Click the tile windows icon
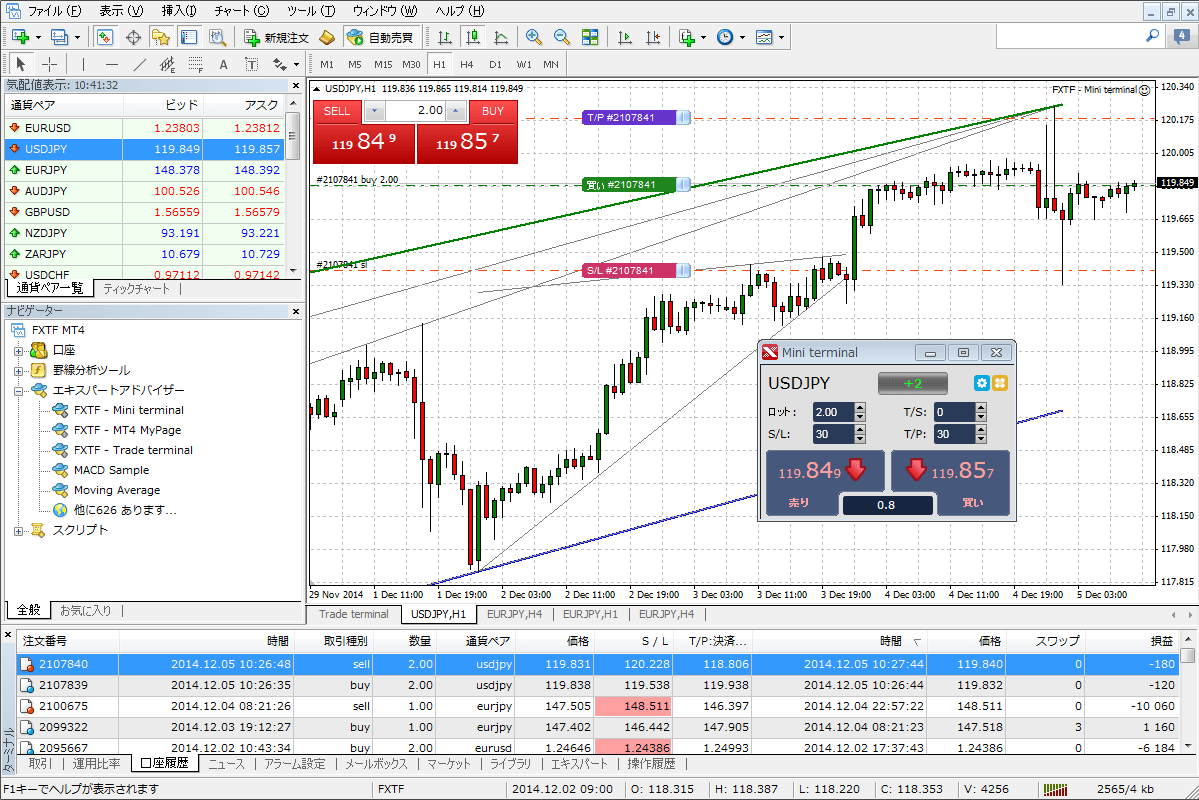This screenshot has height=800, width=1199. [x=590, y=37]
